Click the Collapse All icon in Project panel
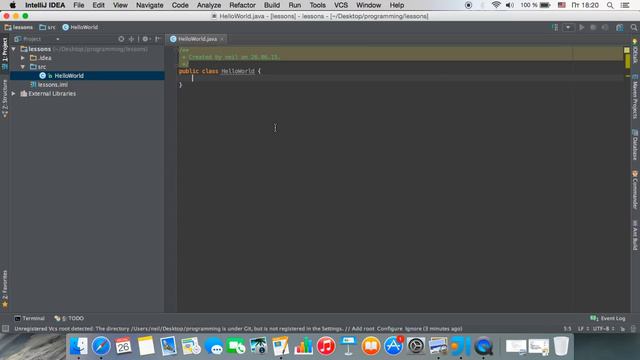 tap(131, 39)
